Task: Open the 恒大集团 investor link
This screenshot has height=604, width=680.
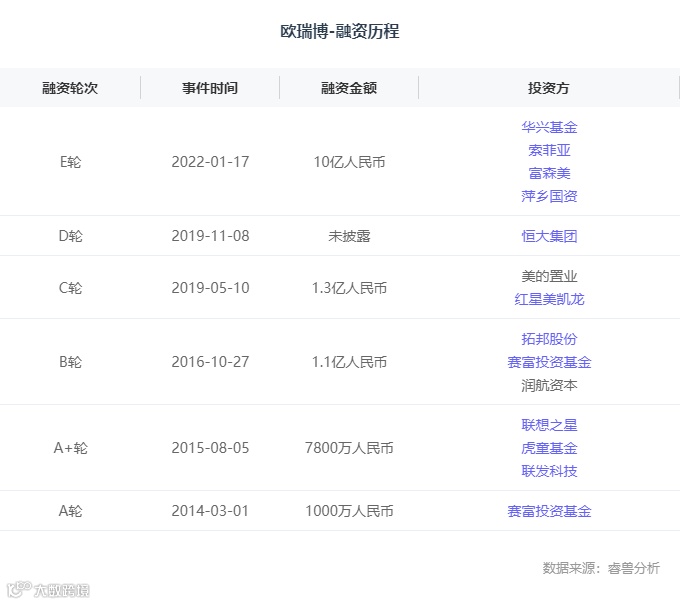Action: pyautogui.click(x=549, y=236)
